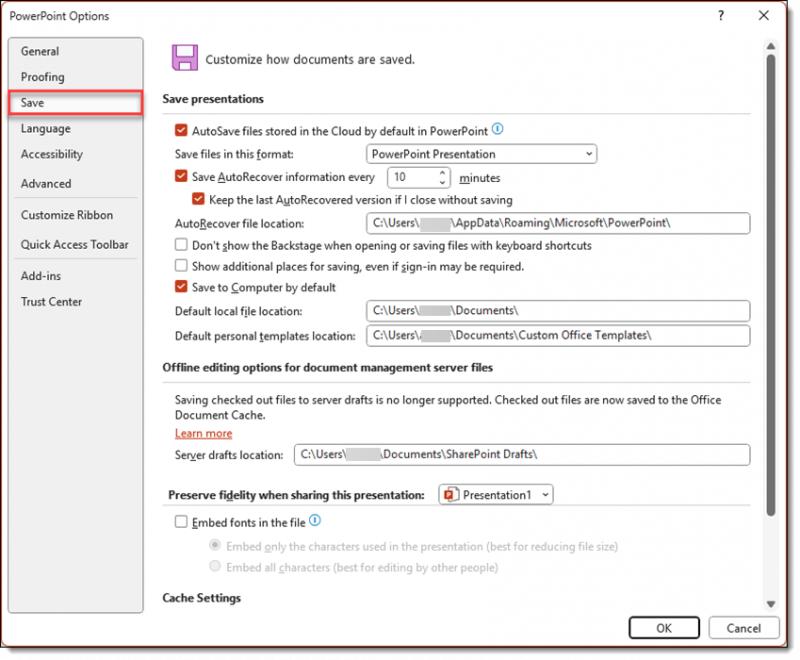This screenshot has width=800, height=660.
Task: Switch to the Trust Center category
Action: point(51,302)
